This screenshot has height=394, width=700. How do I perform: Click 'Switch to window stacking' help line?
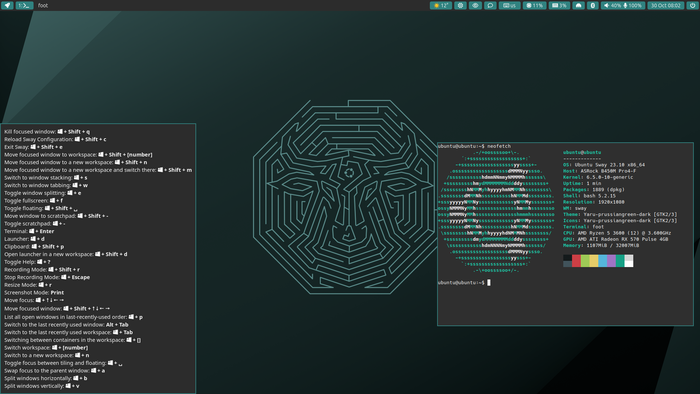[46, 178]
